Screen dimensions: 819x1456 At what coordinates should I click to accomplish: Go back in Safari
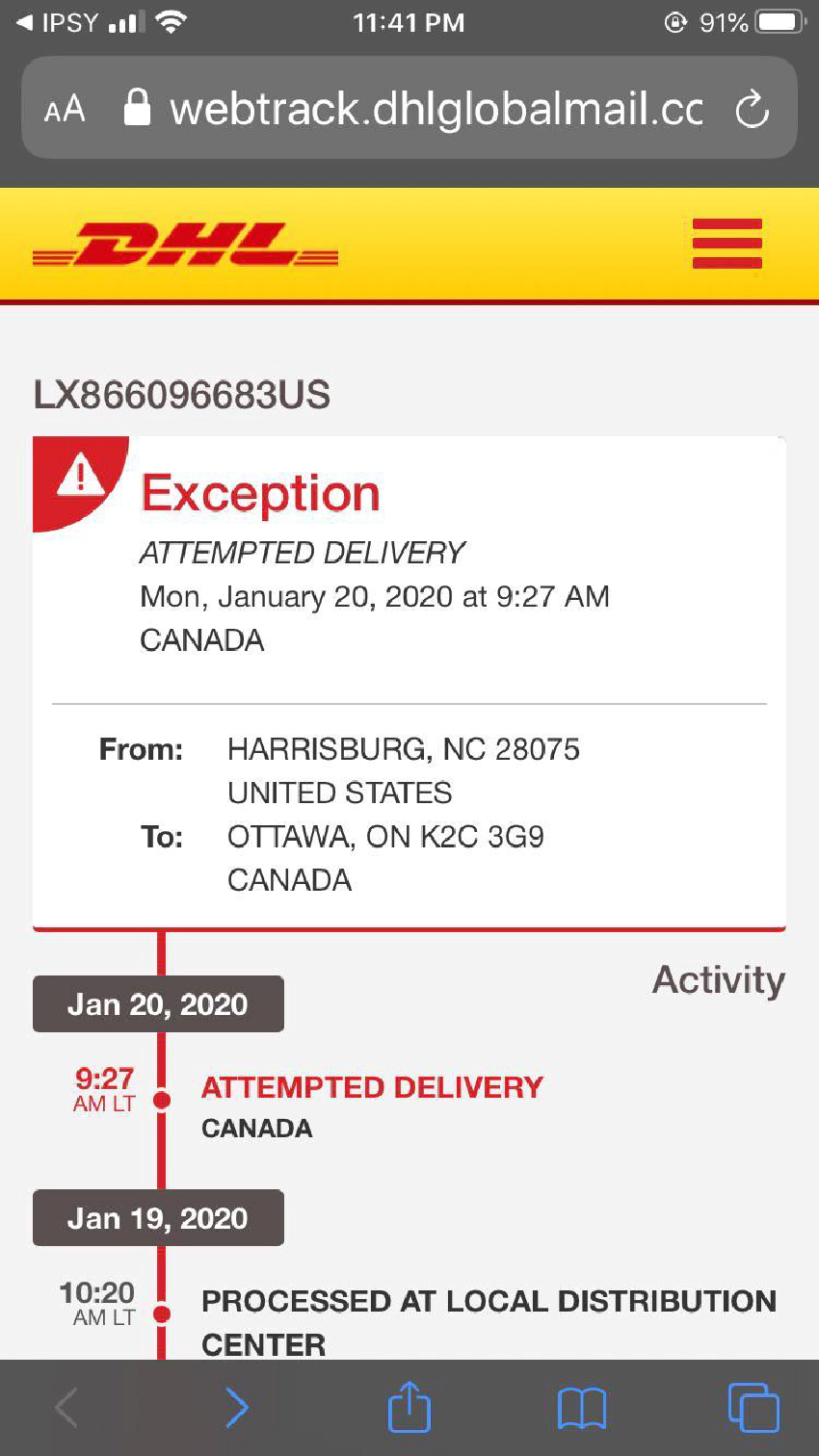point(66,1408)
